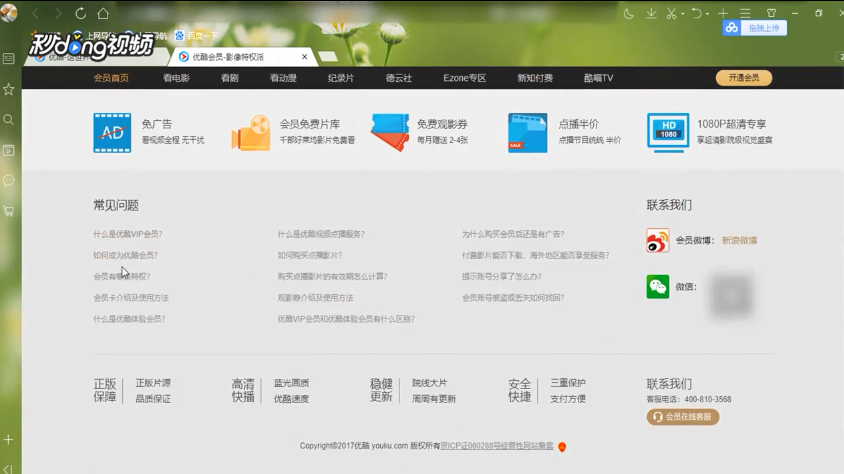844x474 pixels.
Task: Open FAQ 会员卡介绍及使用方法
Action: click(131, 298)
